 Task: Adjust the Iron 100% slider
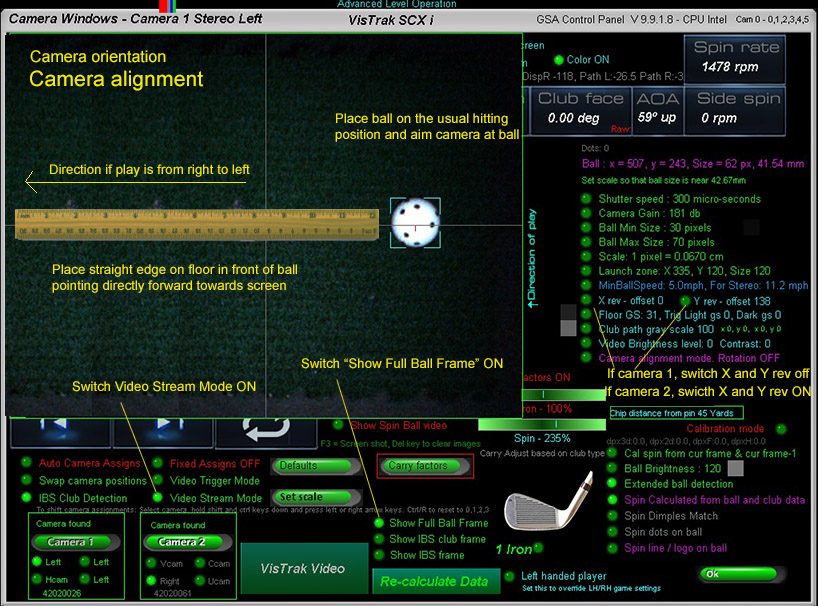[563, 394]
